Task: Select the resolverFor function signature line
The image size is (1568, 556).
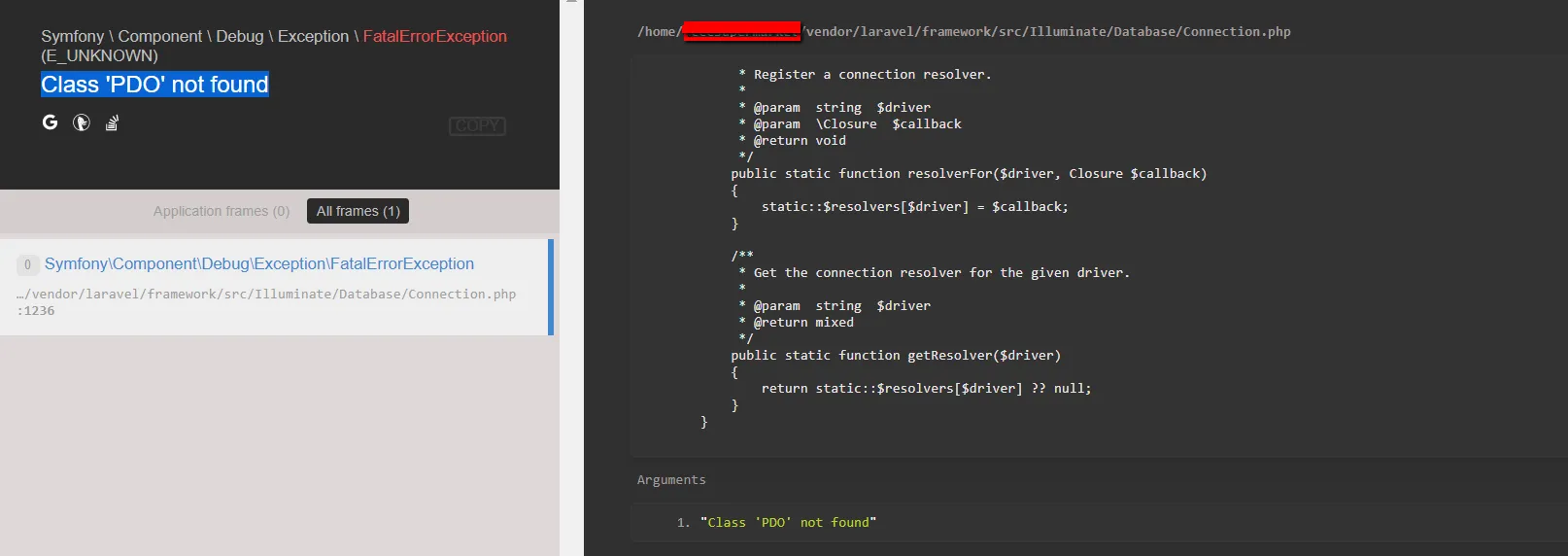Action: coord(969,174)
